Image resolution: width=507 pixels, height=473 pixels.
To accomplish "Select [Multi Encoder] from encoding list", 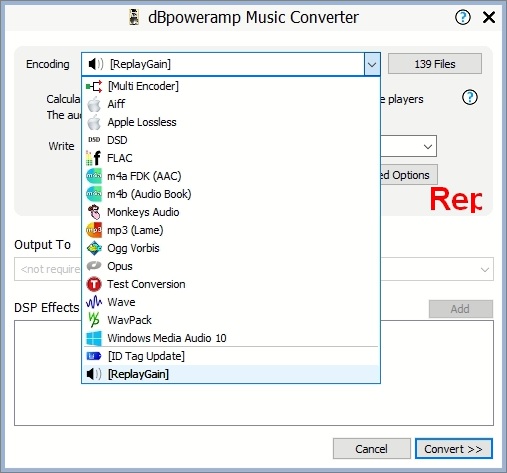I will pyautogui.click(x=231, y=86).
